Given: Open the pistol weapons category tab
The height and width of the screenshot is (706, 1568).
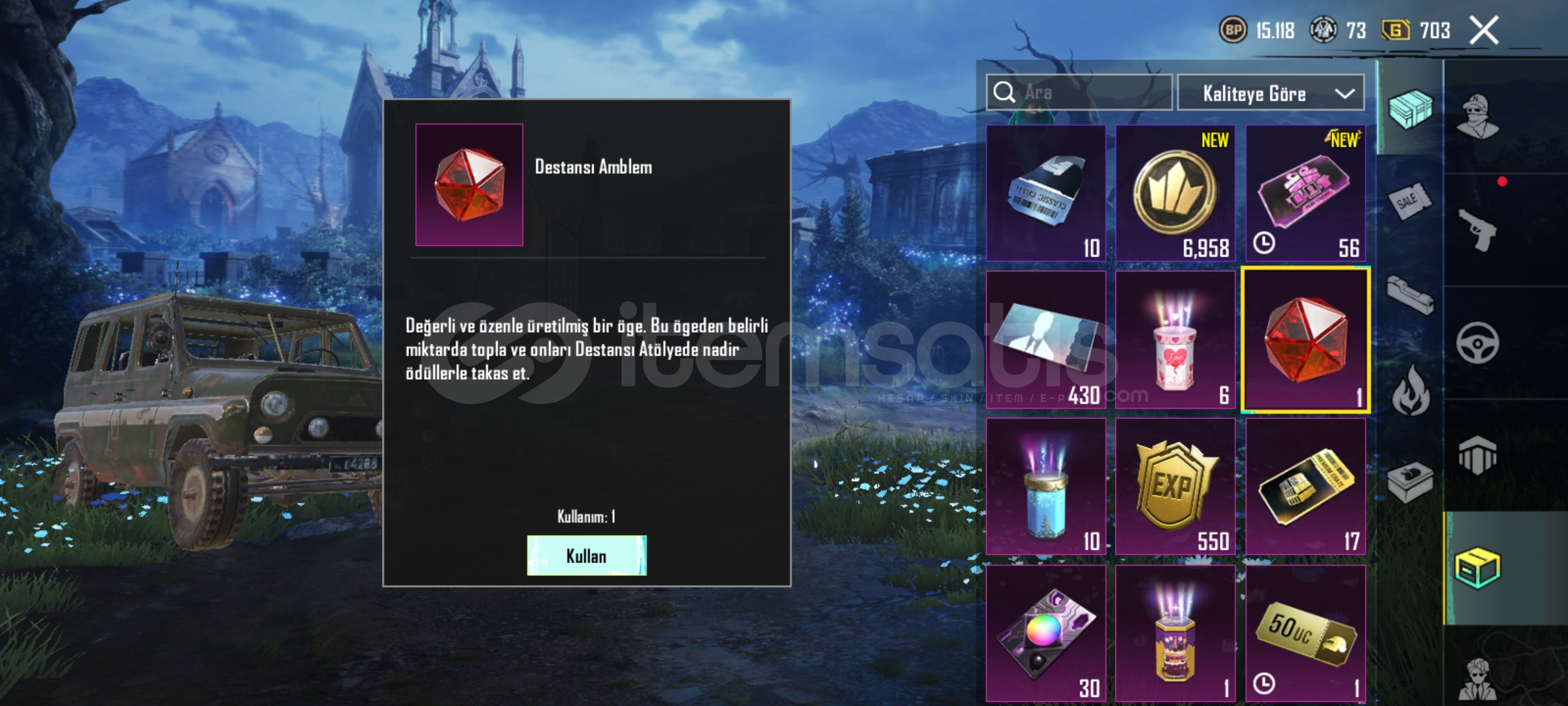Looking at the screenshot, I should pos(1478,230).
